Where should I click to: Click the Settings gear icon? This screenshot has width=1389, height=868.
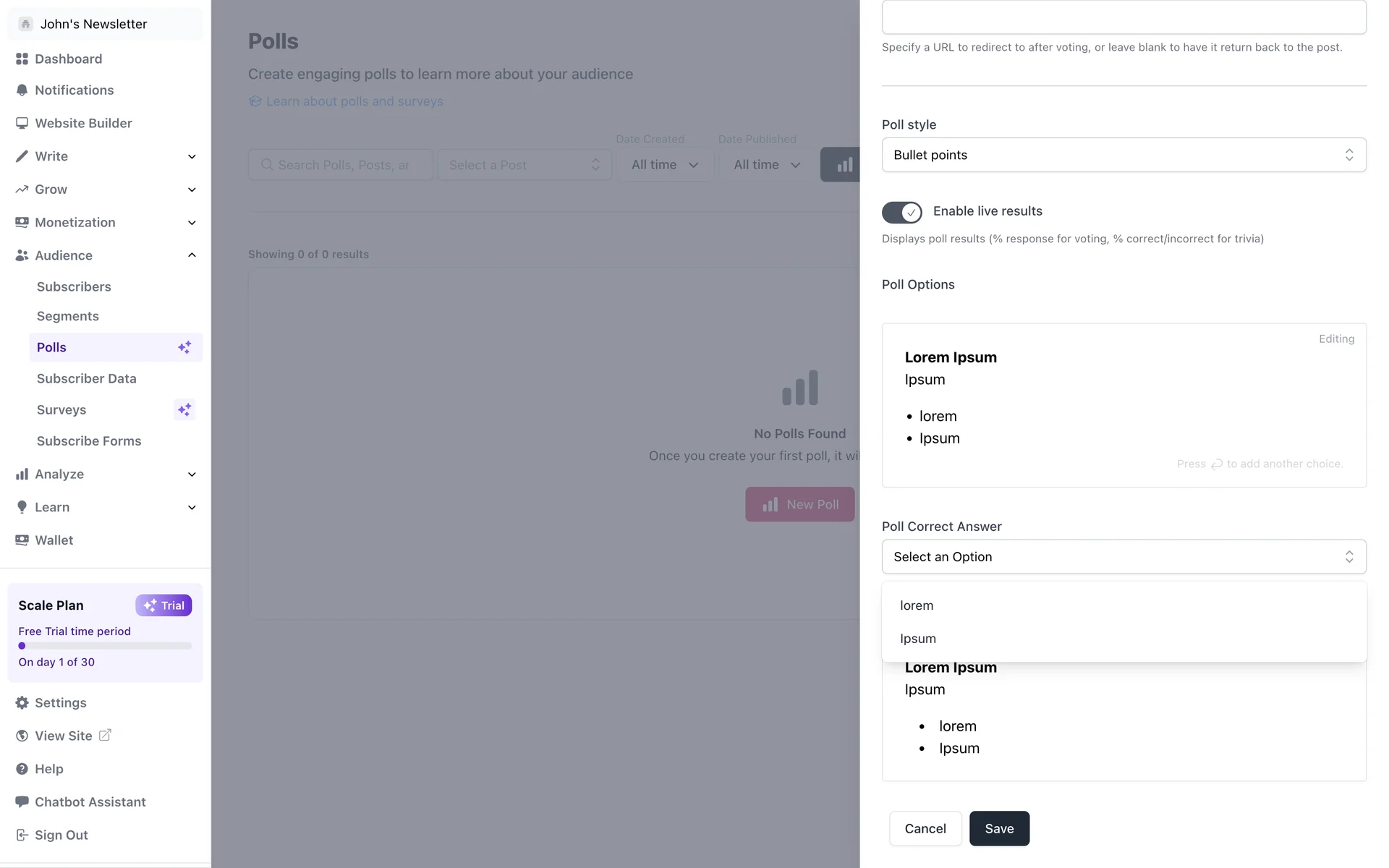point(22,703)
